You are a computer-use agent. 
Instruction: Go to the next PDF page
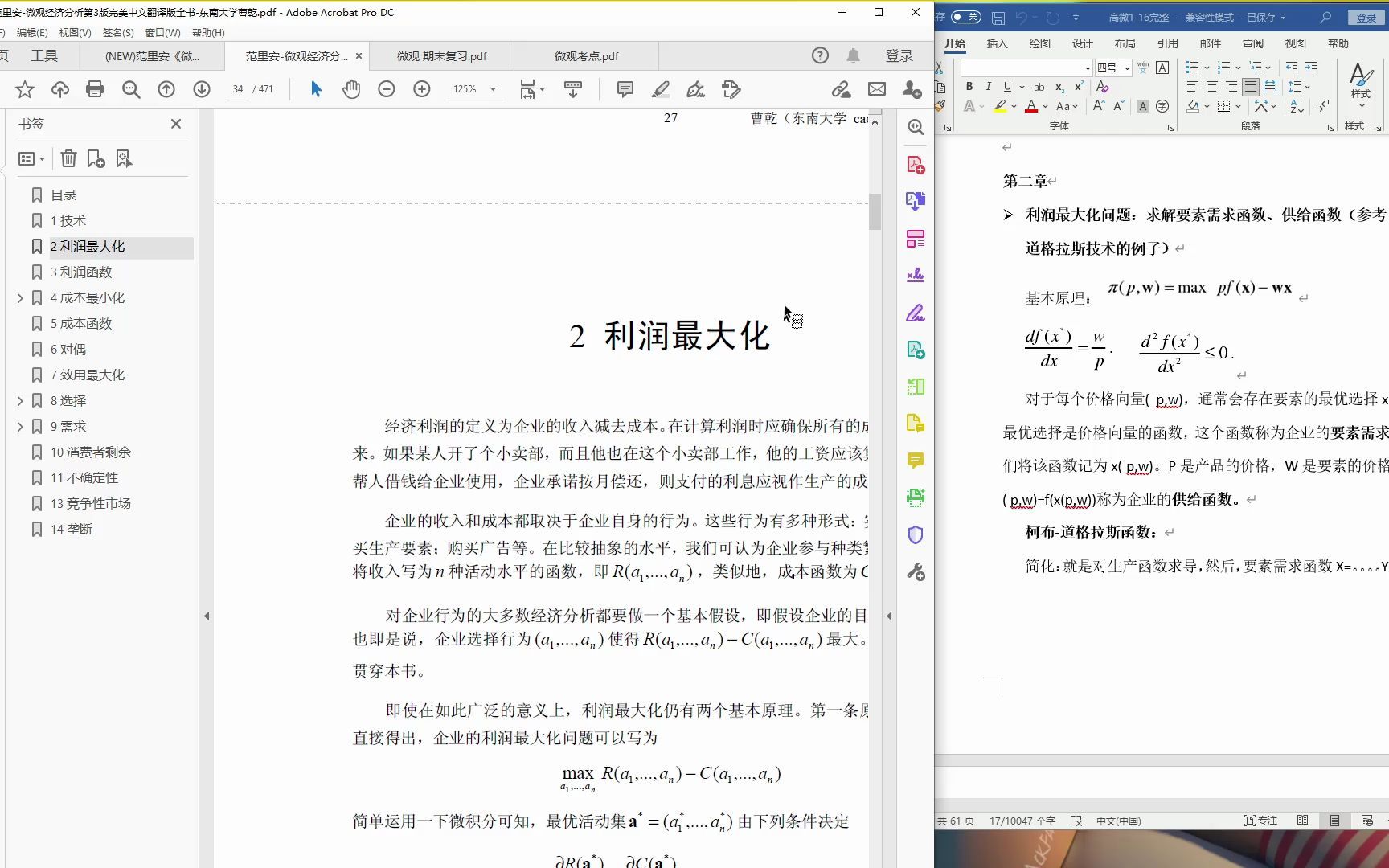(202, 89)
